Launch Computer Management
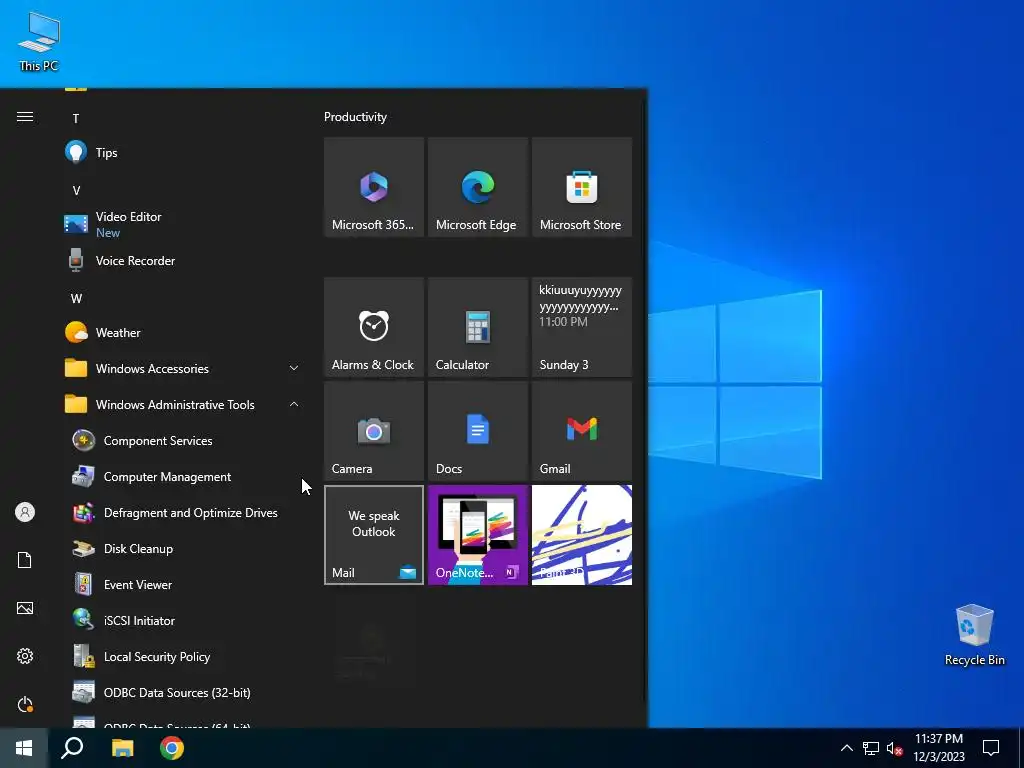The width and height of the screenshot is (1024, 768). pos(183,477)
